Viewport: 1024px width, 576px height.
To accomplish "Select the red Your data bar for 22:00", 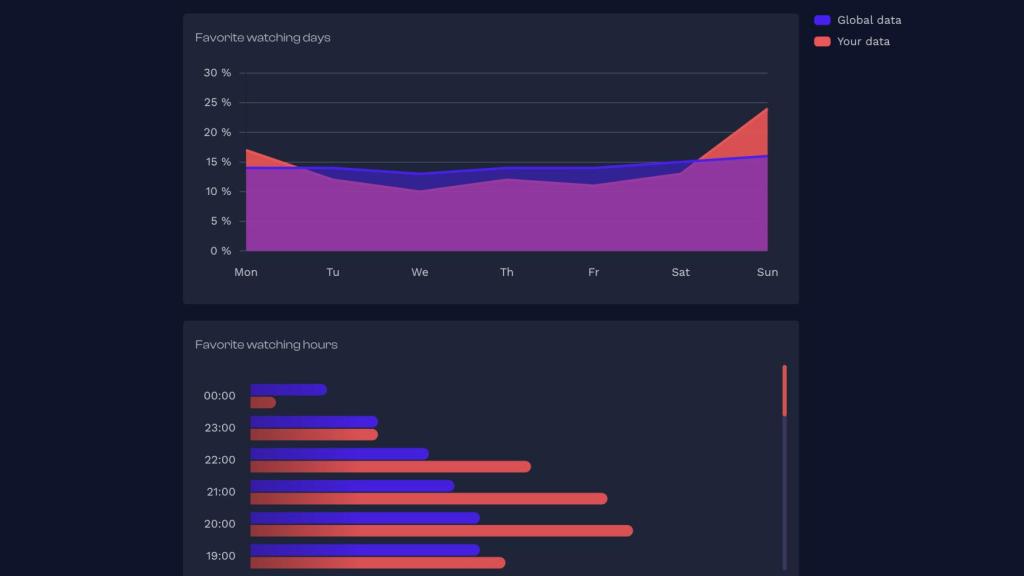I will [390, 467].
